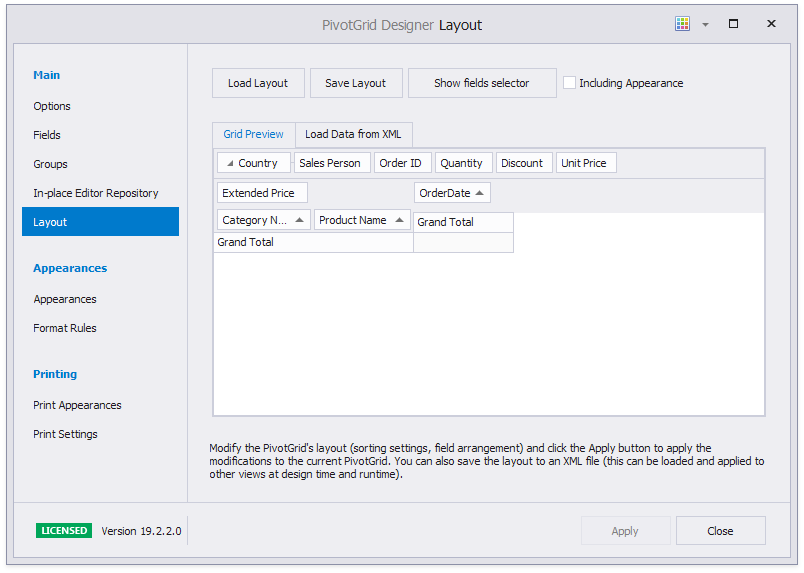Open the skin color palette icon
804x573 pixels.
coord(682,24)
